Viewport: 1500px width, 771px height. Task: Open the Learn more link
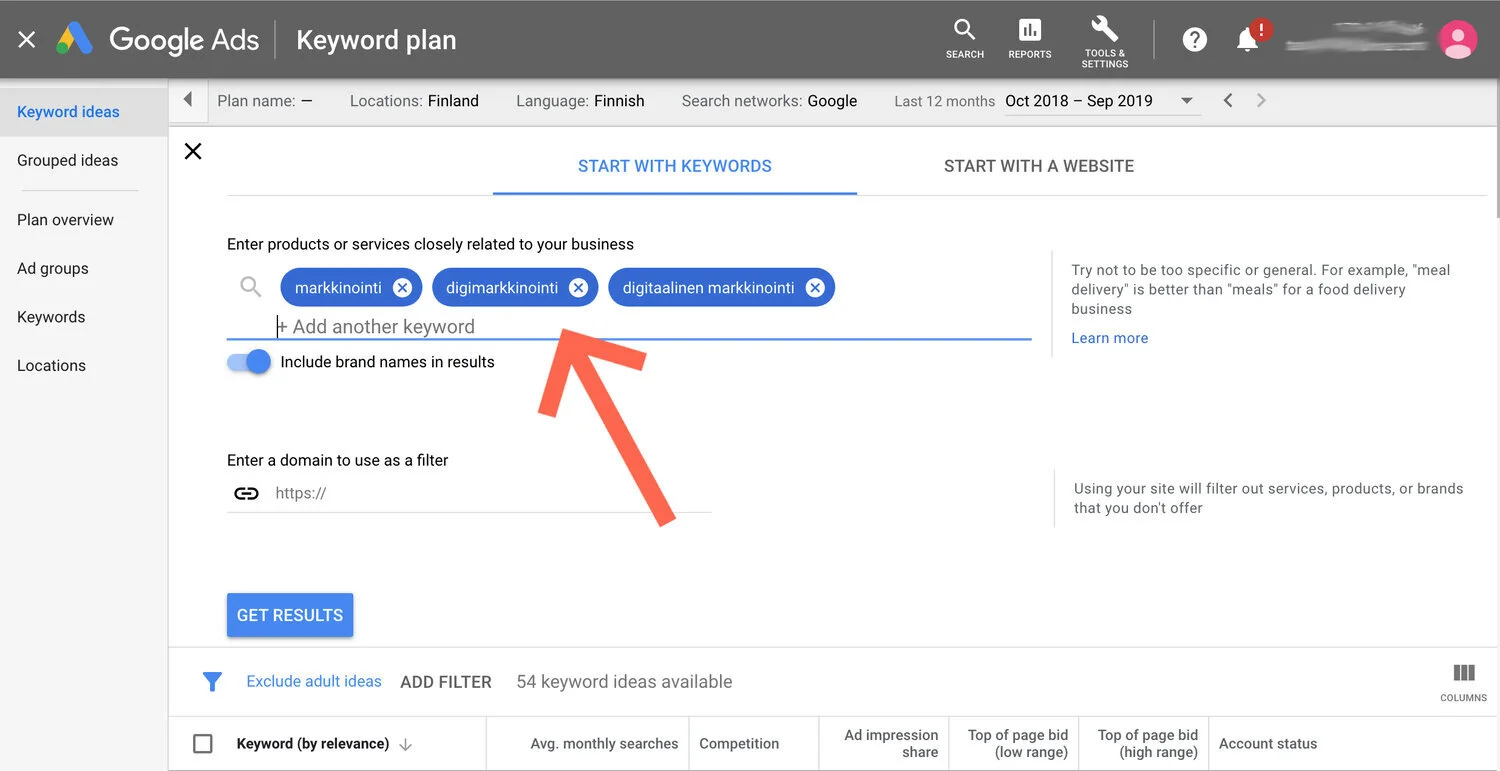1109,338
